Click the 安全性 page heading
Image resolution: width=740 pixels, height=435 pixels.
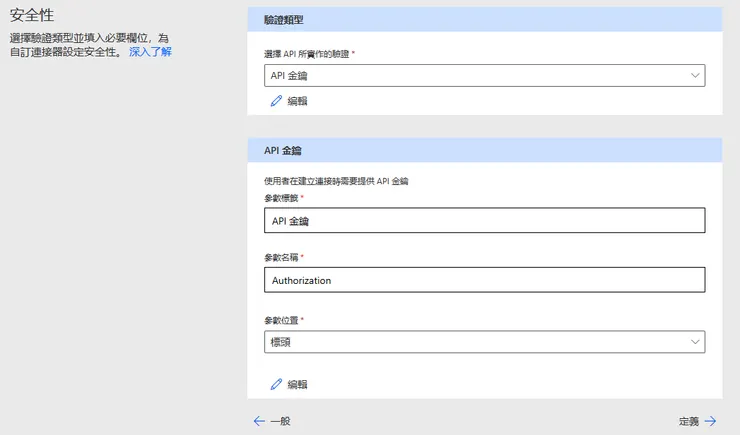[32, 15]
